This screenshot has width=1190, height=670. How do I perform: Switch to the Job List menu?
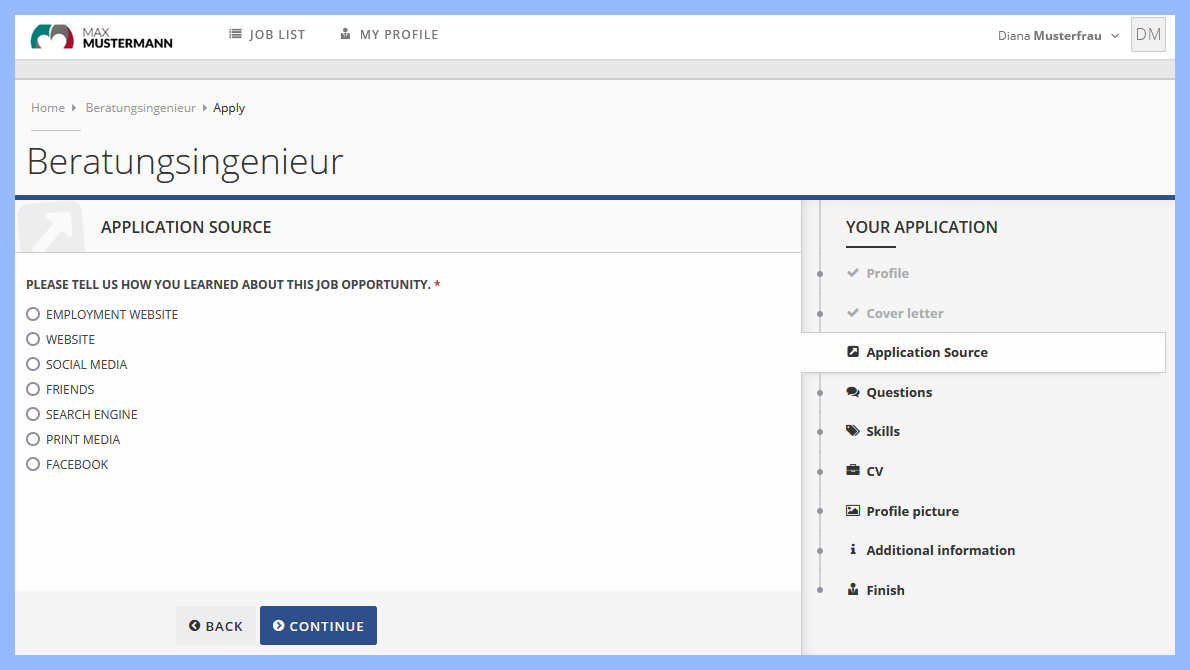[x=267, y=34]
